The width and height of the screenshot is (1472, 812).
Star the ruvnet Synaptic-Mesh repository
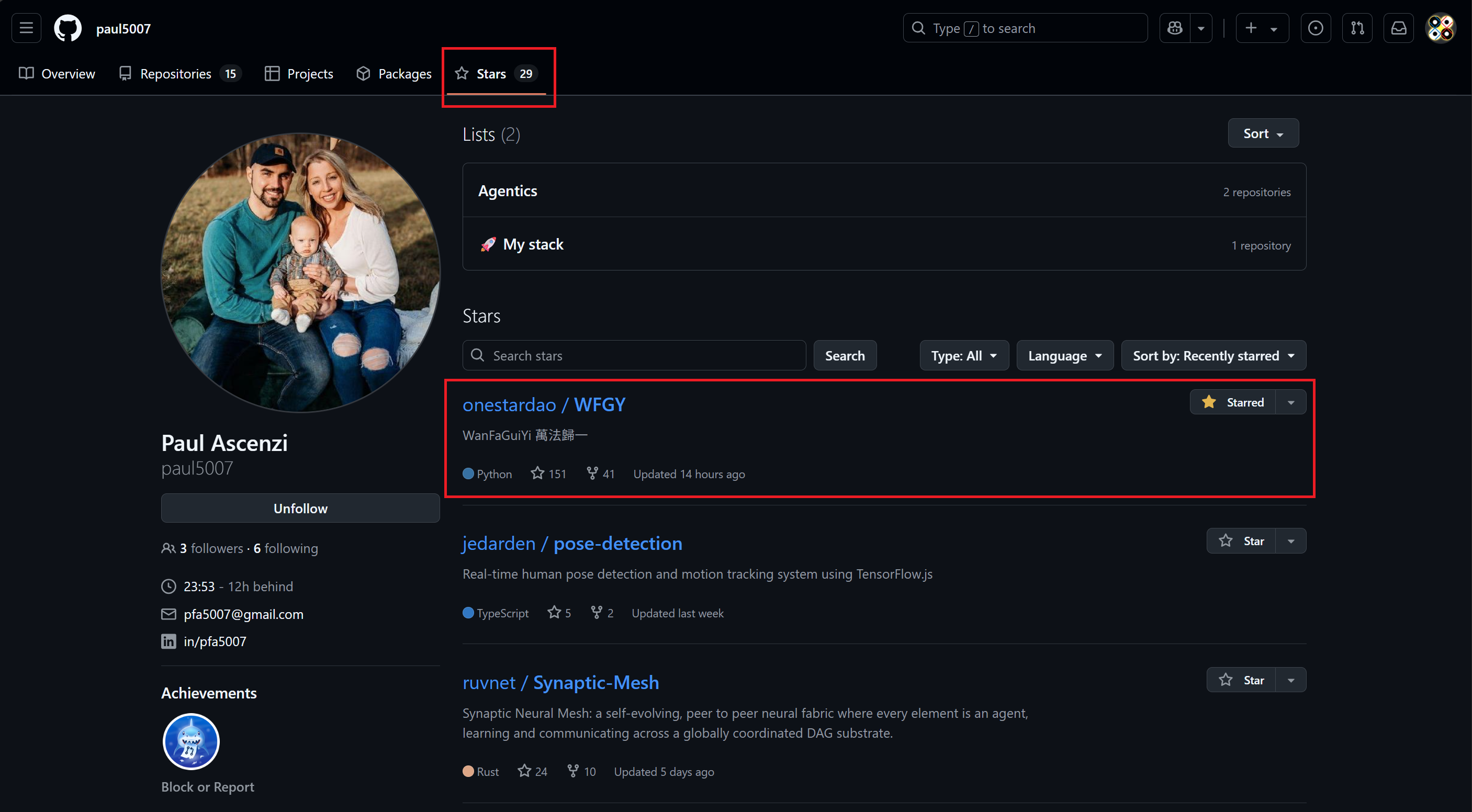click(1241, 680)
